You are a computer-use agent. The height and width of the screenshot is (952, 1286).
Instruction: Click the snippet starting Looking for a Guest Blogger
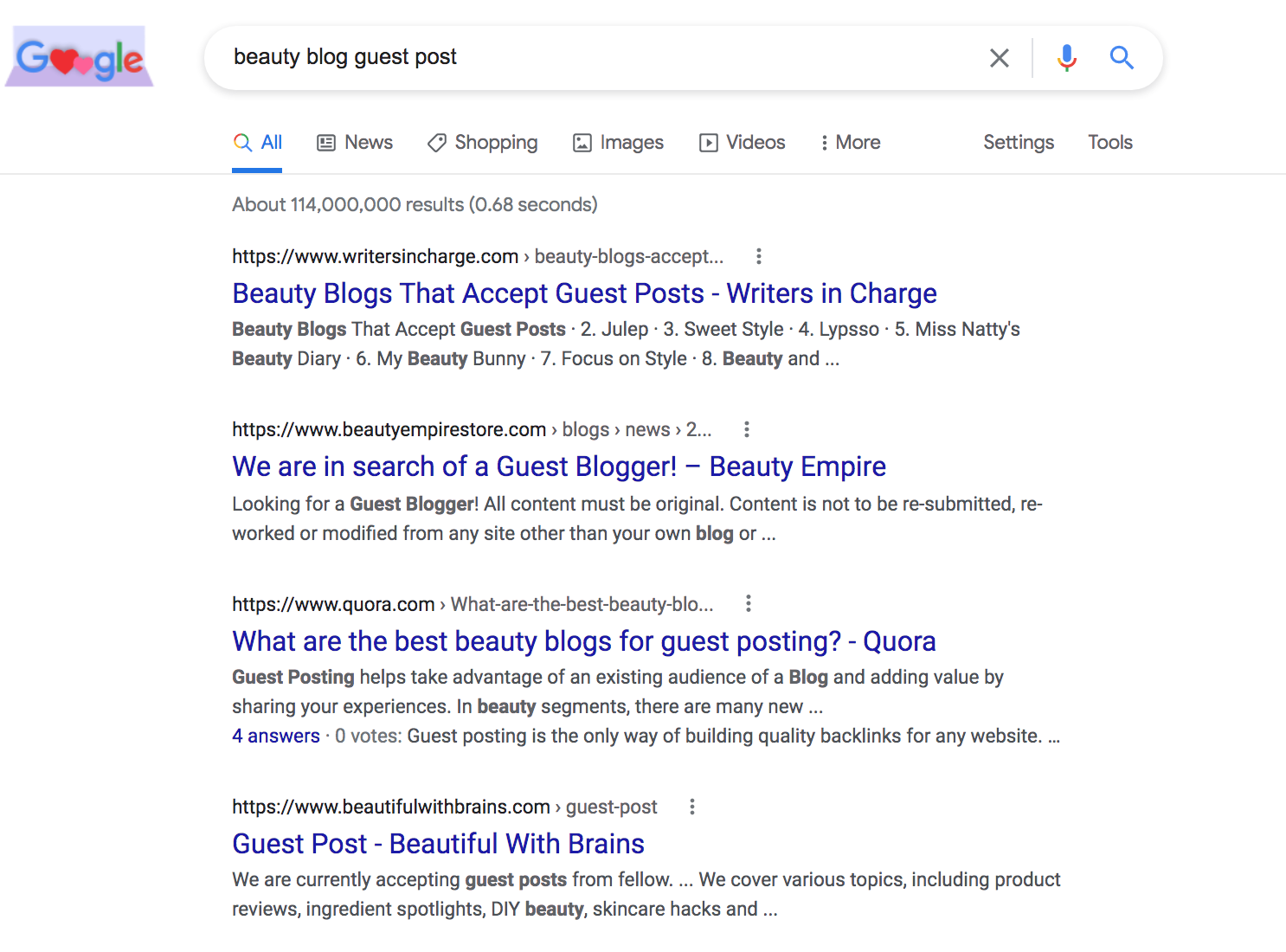tap(637, 518)
